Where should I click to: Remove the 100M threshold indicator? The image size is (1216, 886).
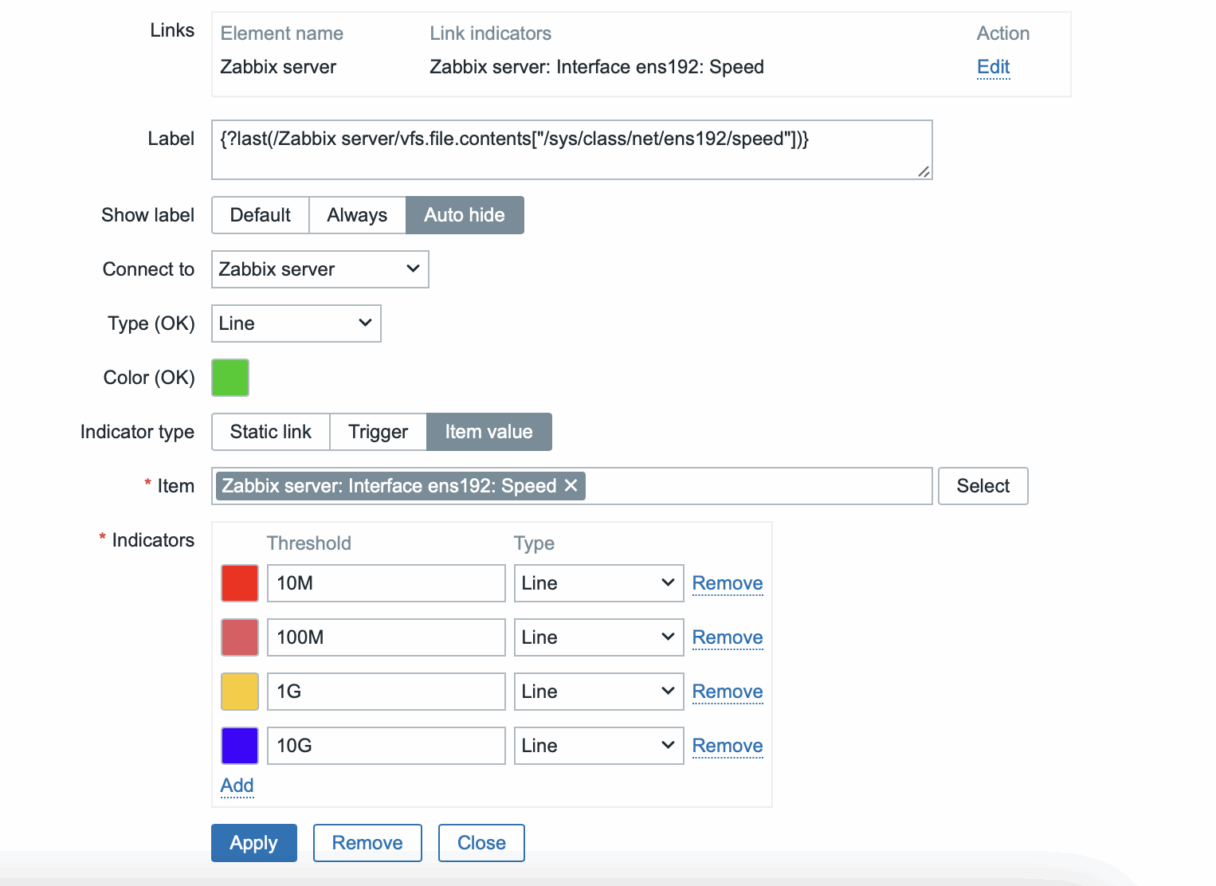click(727, 637)
